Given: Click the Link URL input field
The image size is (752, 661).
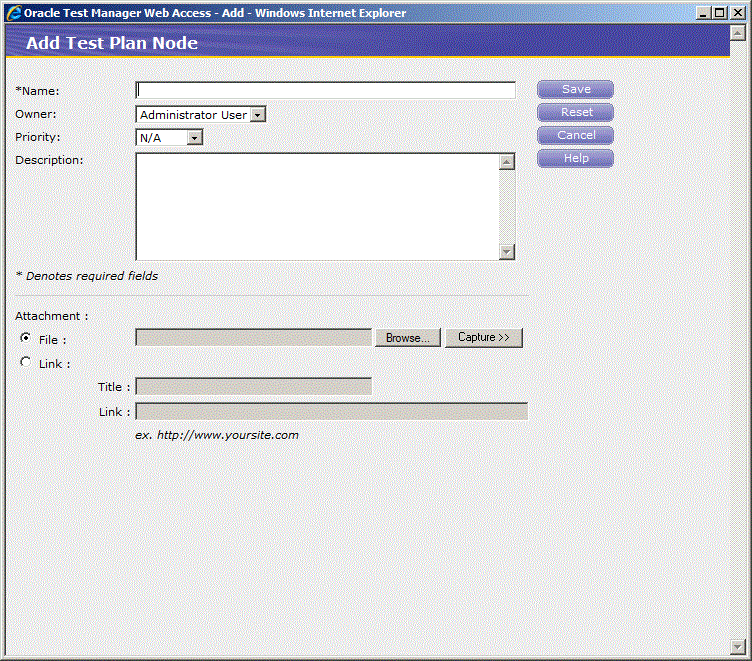Looking at the screenshot, I should pyautogui.click(x=331, y=412).
